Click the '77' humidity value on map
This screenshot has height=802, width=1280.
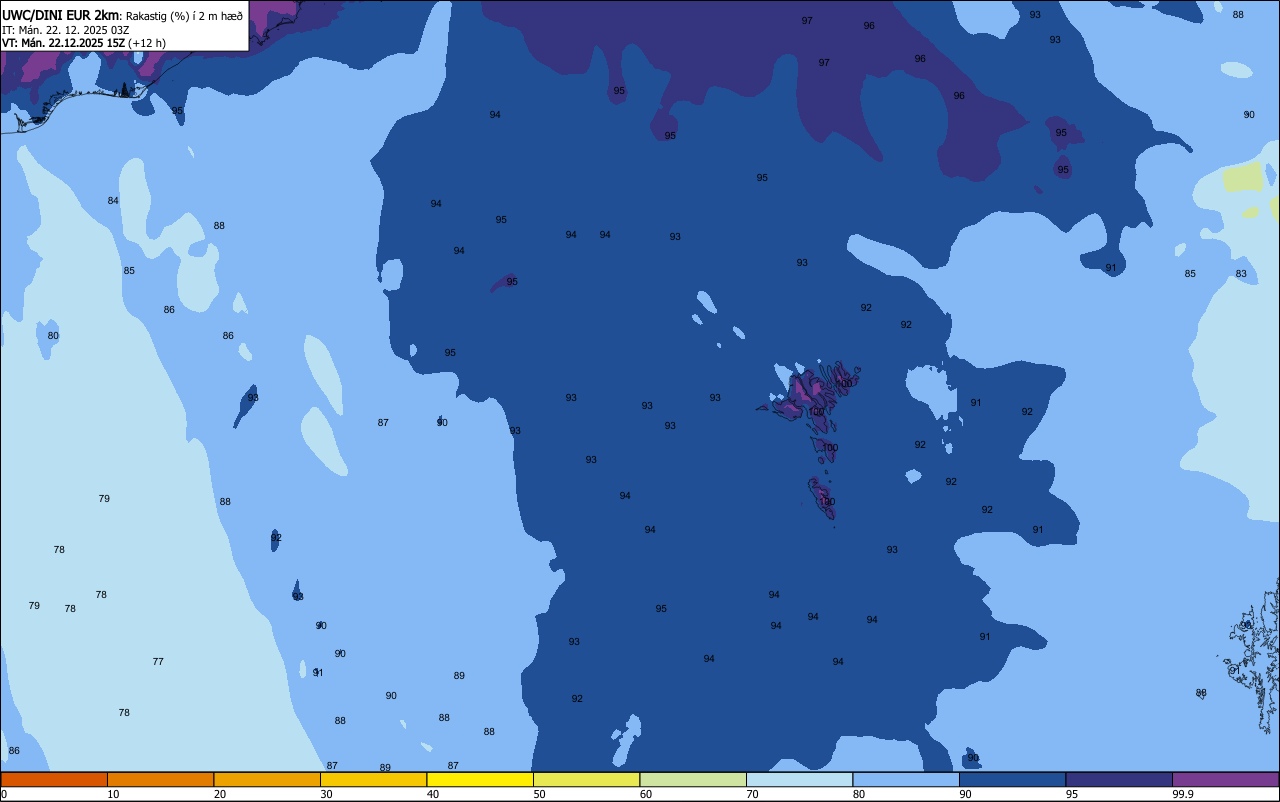tap(158, 662)
